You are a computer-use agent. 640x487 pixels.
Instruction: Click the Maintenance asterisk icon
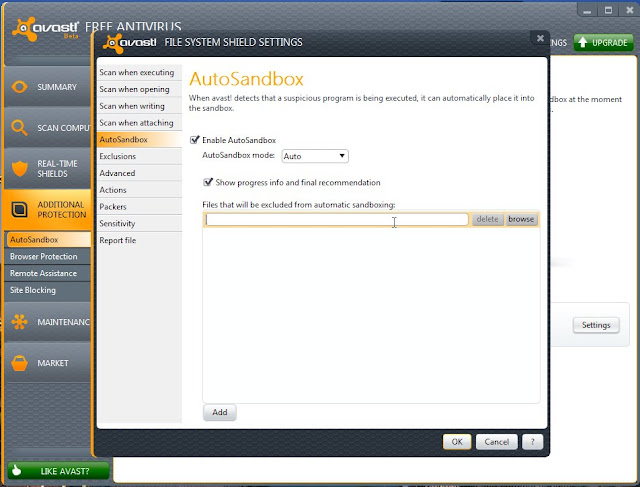pos(20,322)
